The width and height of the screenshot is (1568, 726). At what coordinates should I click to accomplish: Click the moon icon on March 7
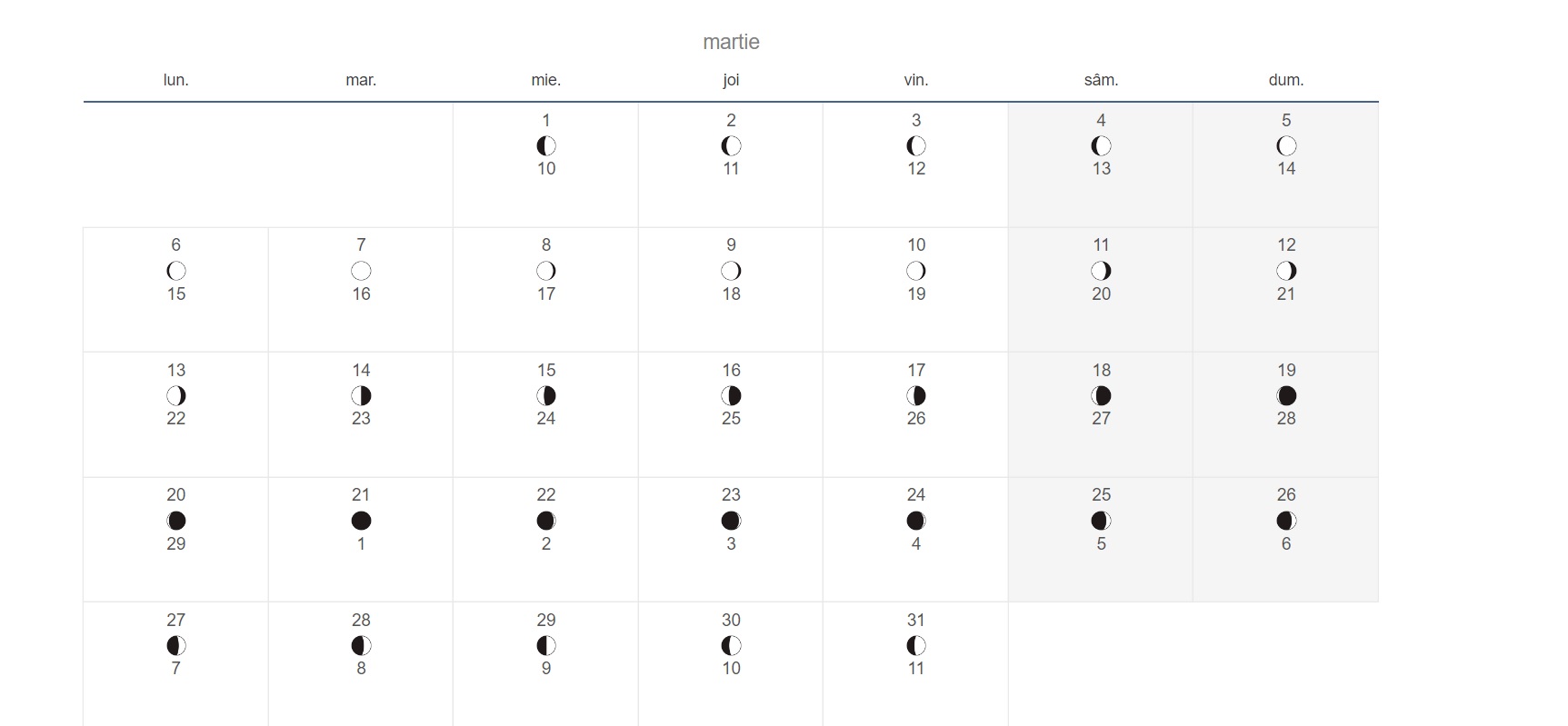[361, 271]
